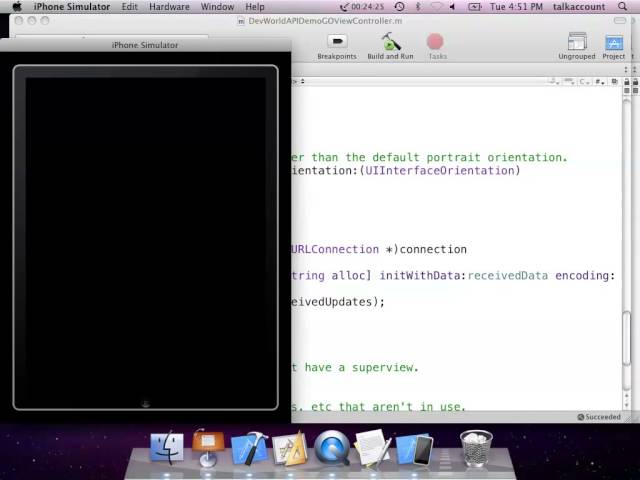Click the word 'connection' in the code
The height and width of the screenshot is (480, 640).
(x=433, y=249)
